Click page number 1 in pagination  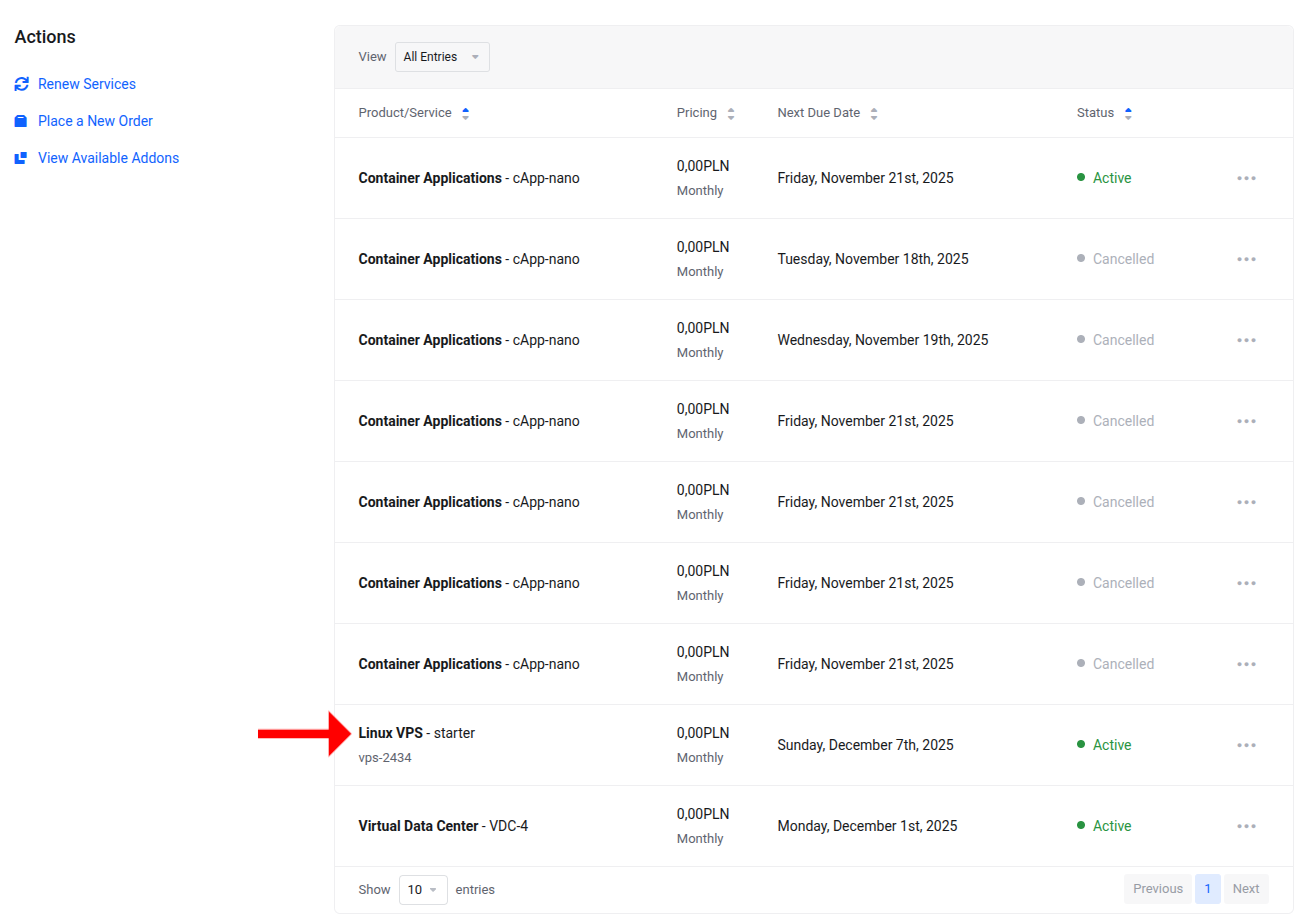(1208, 888)
